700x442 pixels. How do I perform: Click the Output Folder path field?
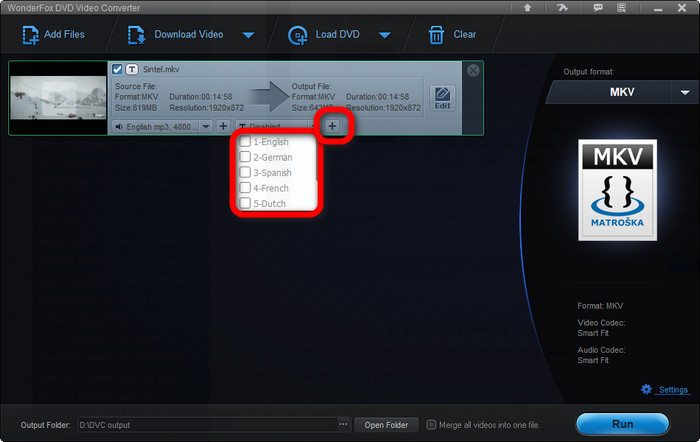click(x=208, y=425)
